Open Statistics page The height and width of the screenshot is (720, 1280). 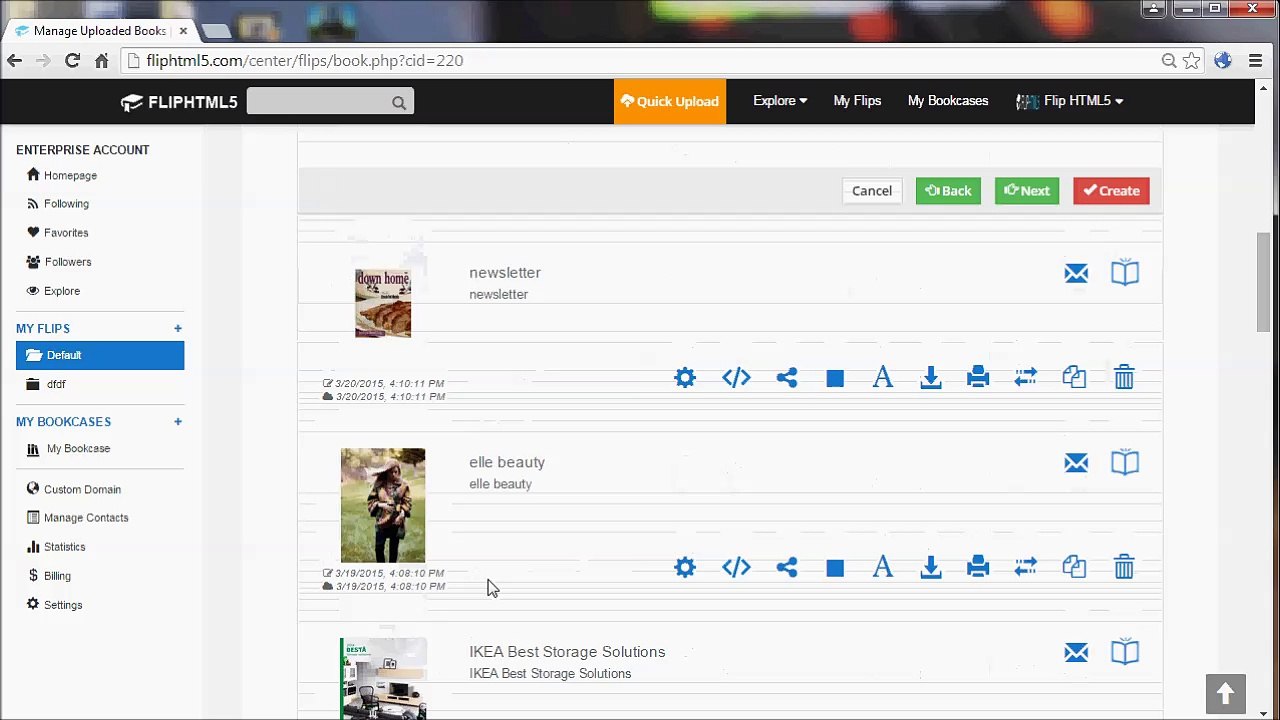[x=56, y=547]
